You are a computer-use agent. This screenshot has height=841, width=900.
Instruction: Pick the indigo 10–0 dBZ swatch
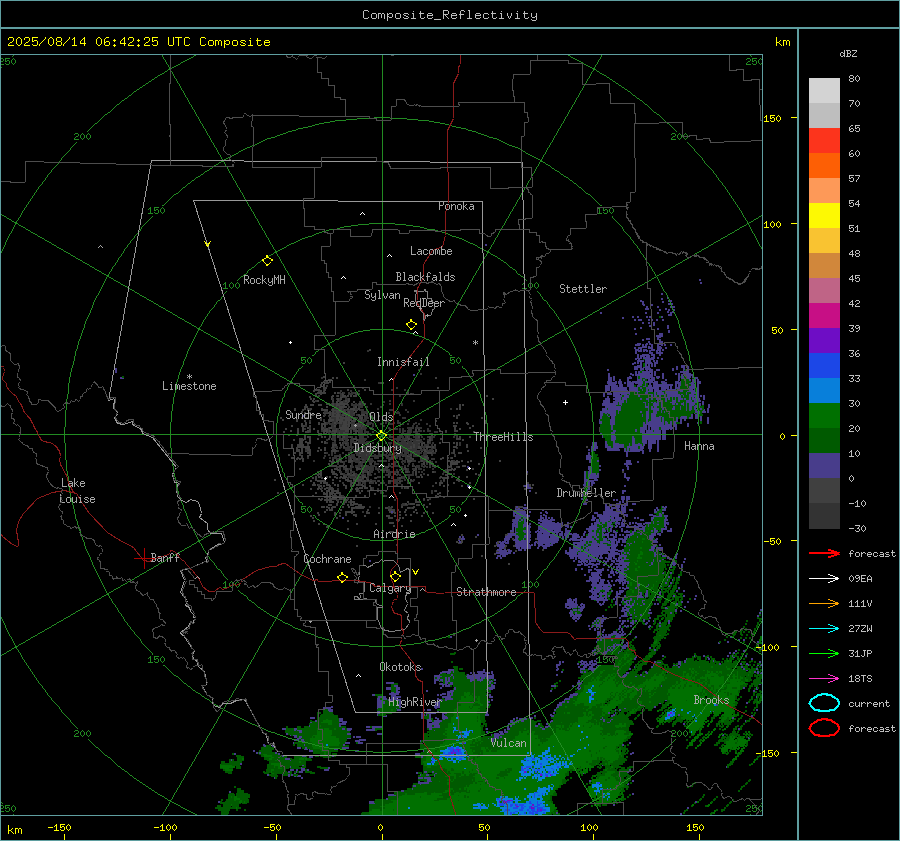(x=824, y=465)
